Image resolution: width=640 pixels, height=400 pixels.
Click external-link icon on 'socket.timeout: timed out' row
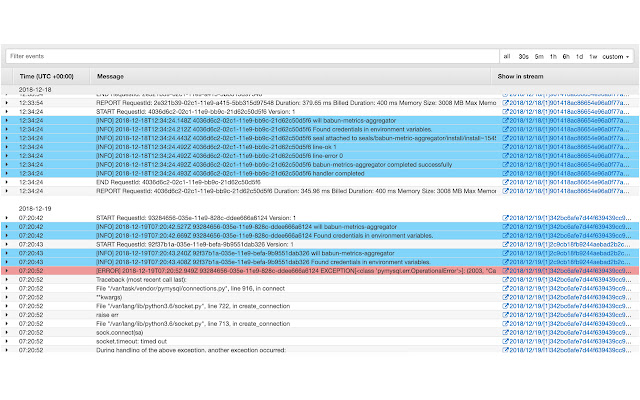pyautogui.click(x=505, y=341)
